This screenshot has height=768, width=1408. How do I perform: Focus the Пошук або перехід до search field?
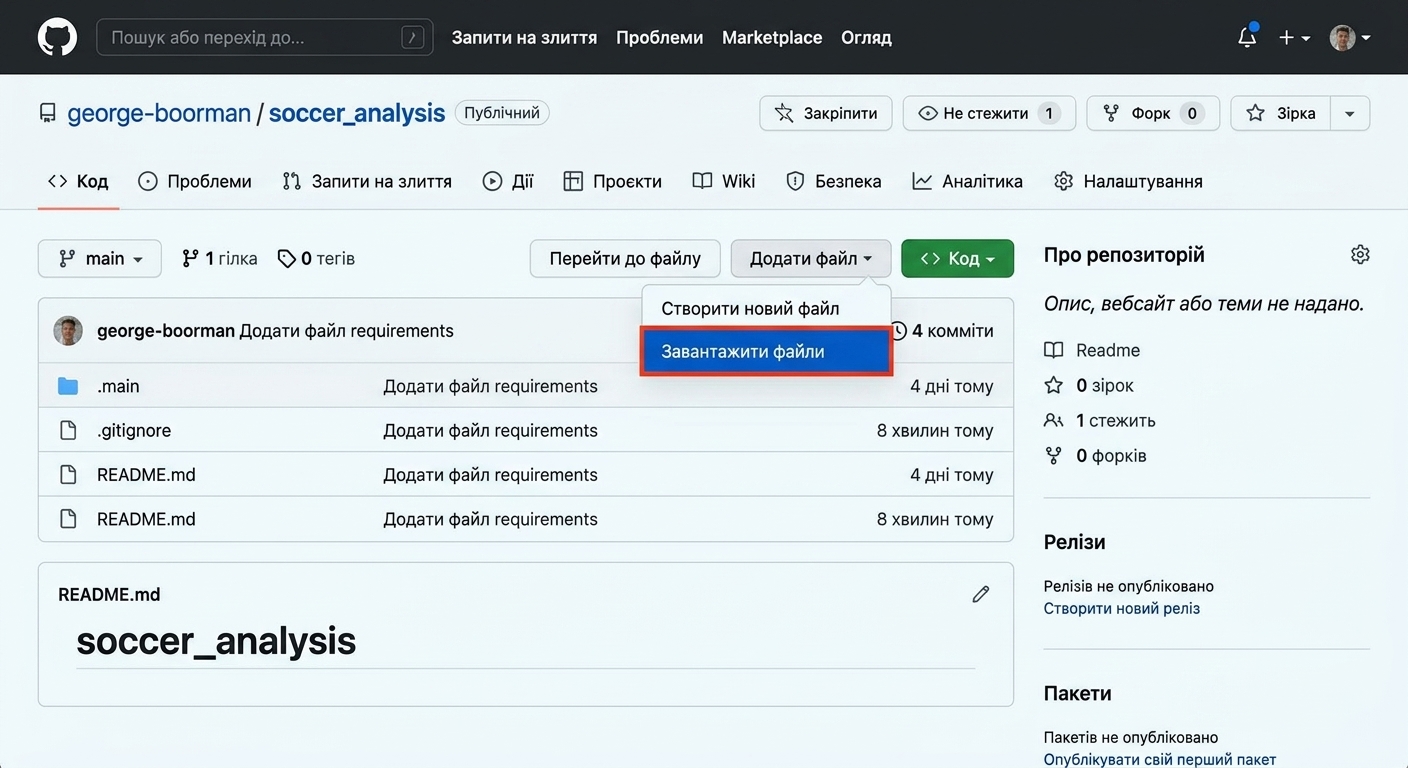(x=265, y=37)
